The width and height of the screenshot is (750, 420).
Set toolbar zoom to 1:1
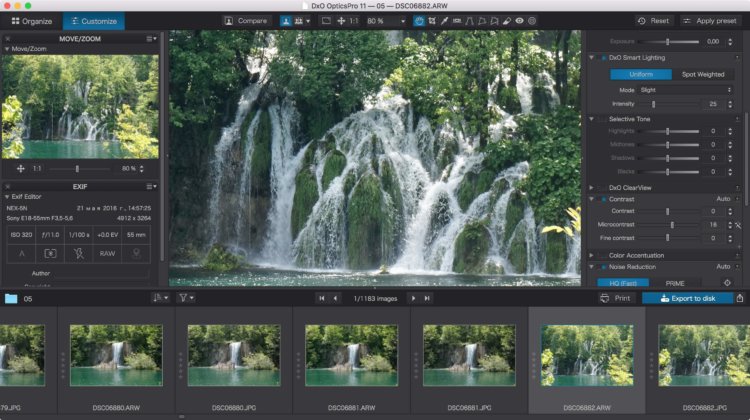[353, 21]
